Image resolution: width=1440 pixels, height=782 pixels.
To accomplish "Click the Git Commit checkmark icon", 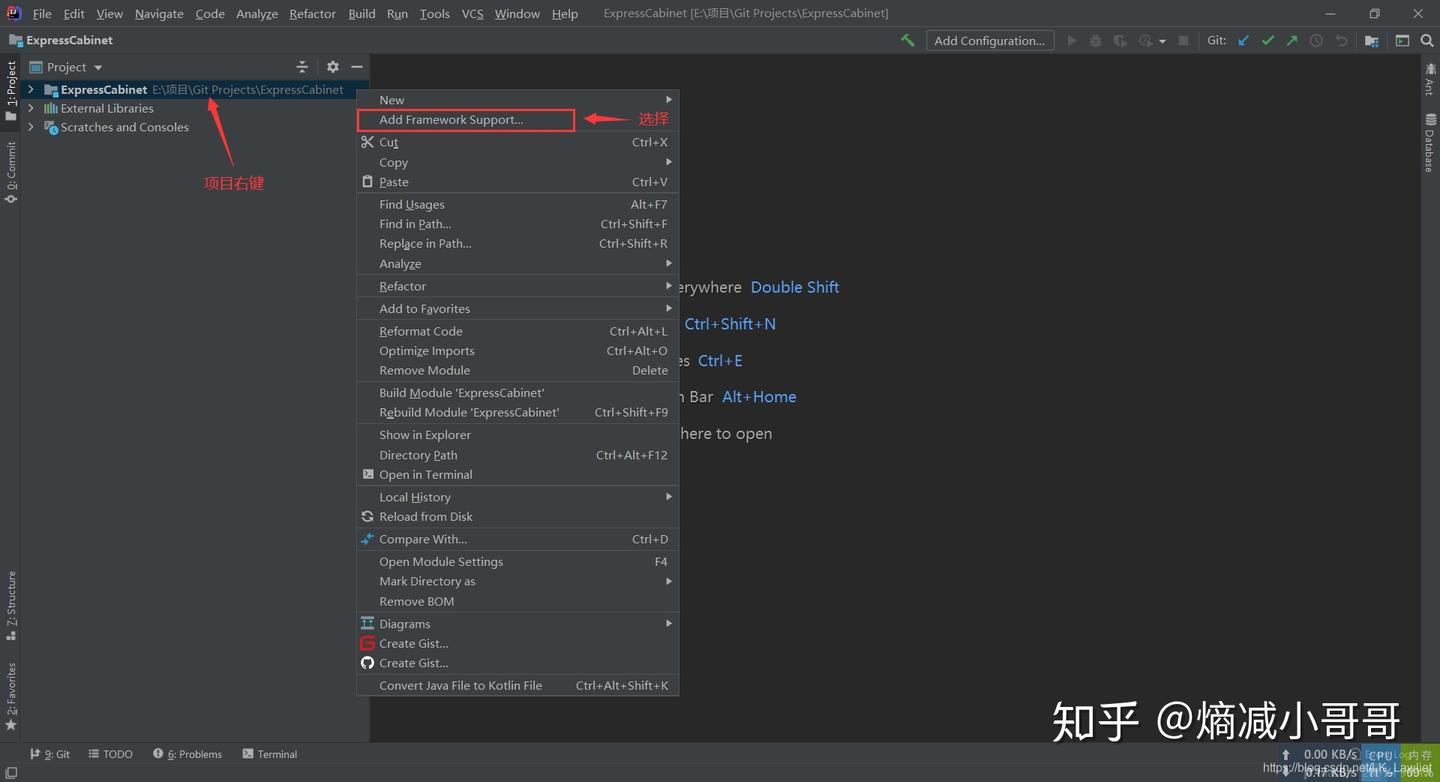I will (x=1268, y=41).
